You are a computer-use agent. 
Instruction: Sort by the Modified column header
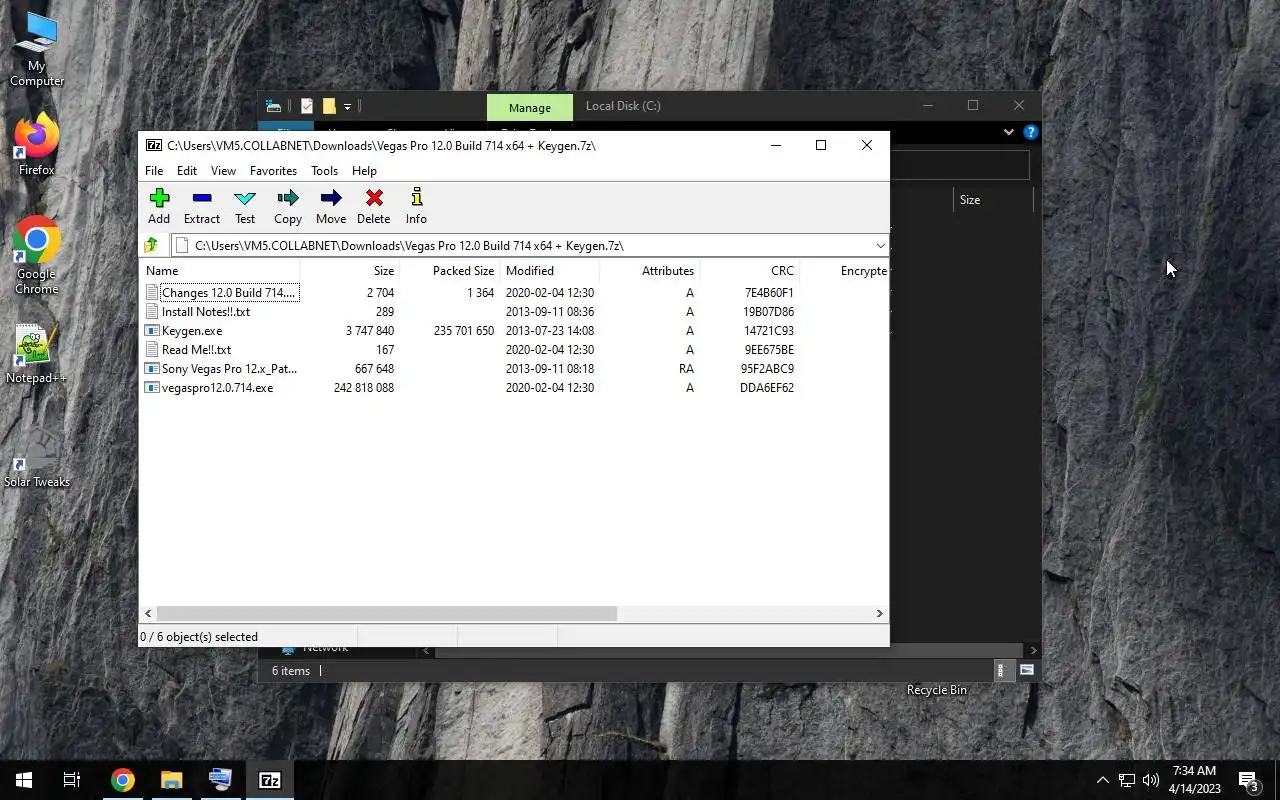pyautogui.click(x=549, y=271)
